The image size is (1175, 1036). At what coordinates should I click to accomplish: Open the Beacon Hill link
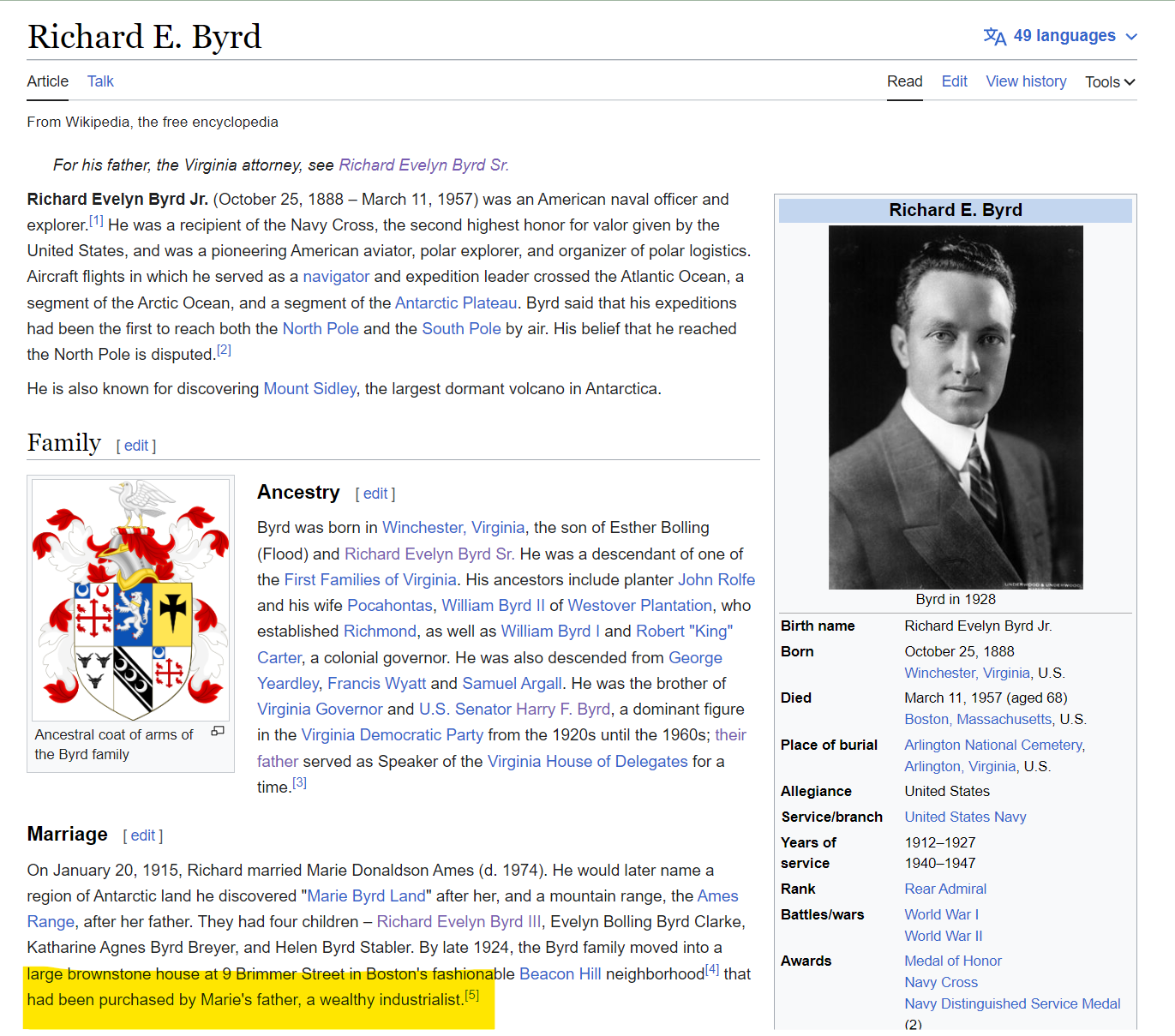[x=561, y=974]
